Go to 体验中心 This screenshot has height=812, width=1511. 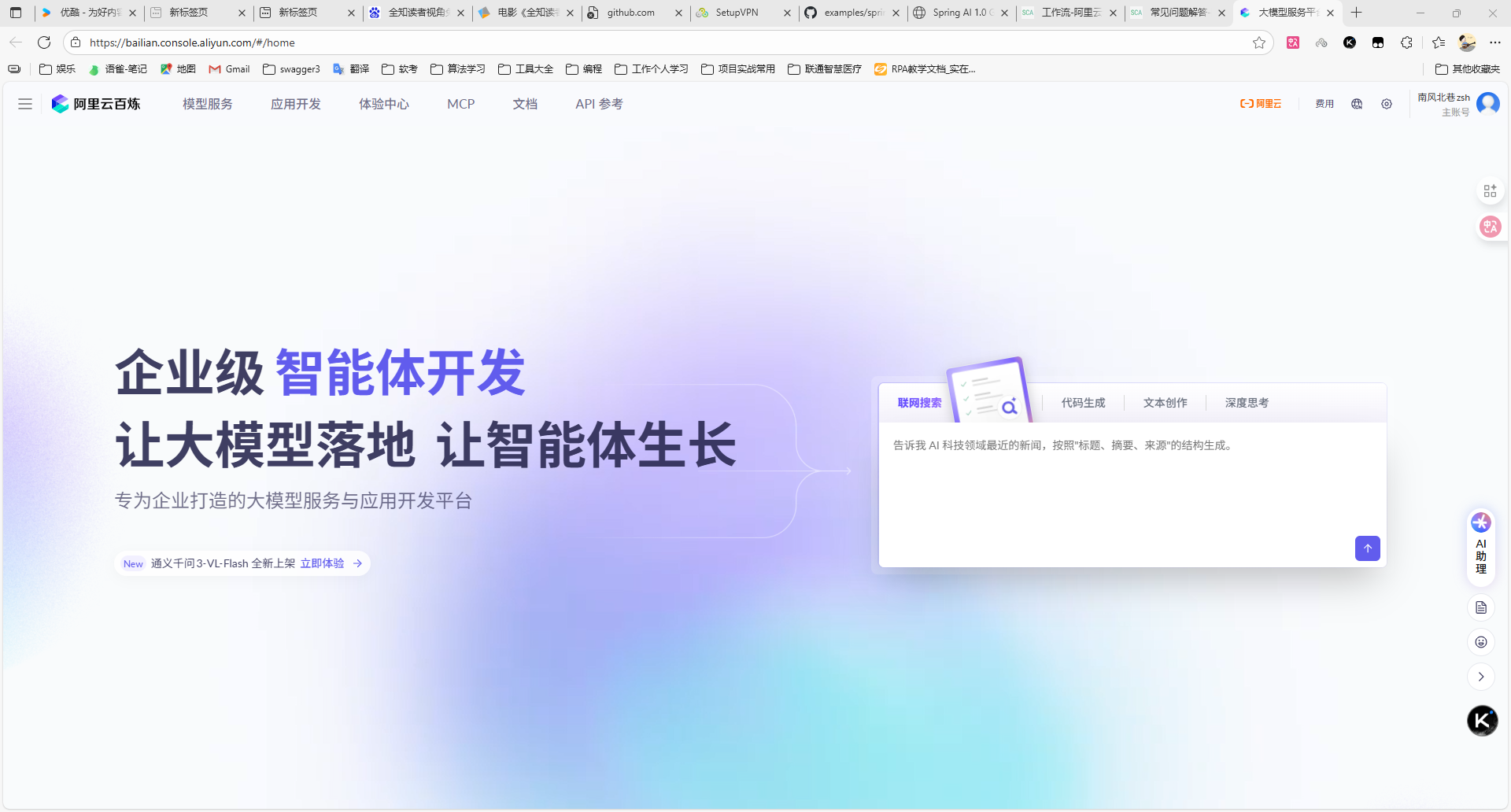coord(384,104)
